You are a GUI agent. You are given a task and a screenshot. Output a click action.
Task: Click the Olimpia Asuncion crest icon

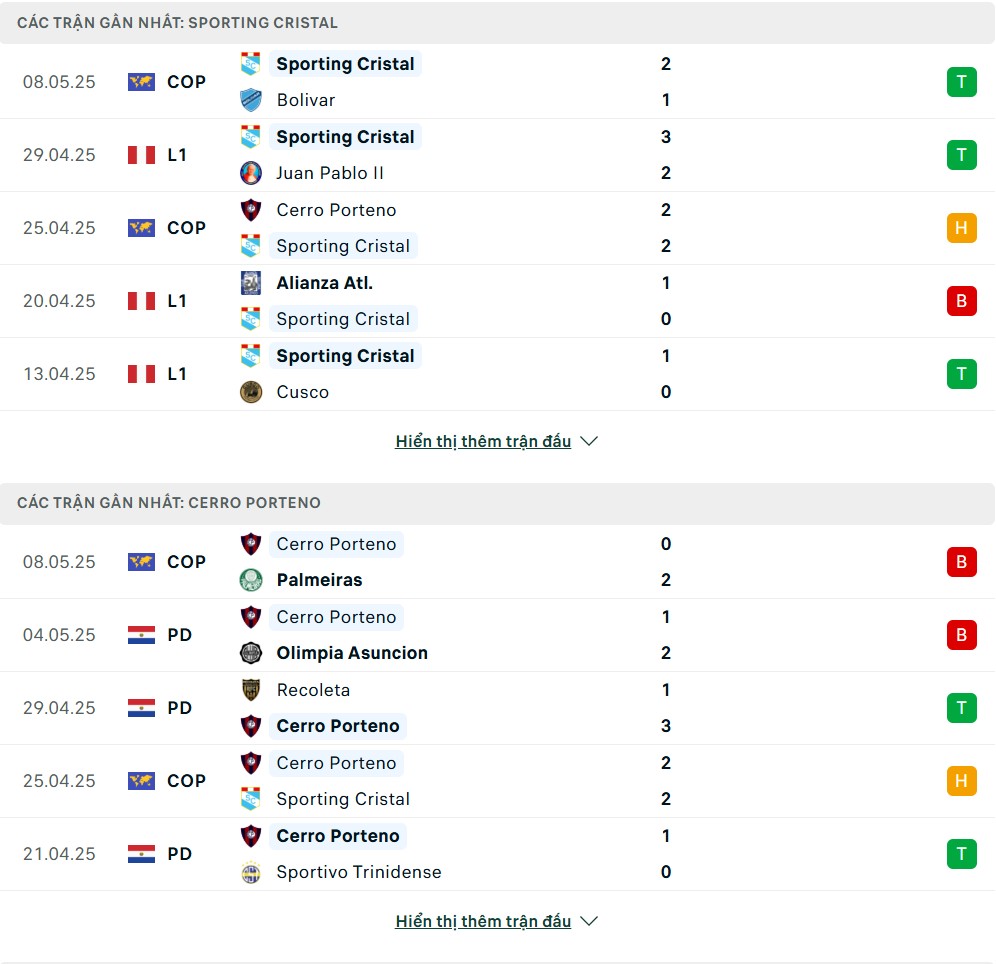point(251,653)
